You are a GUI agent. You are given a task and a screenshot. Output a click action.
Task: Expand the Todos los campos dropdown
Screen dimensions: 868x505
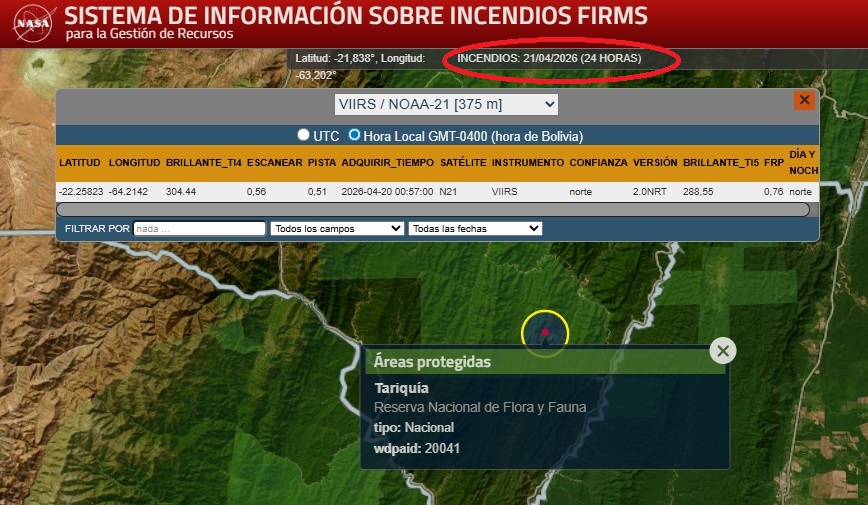pos(336,229)
